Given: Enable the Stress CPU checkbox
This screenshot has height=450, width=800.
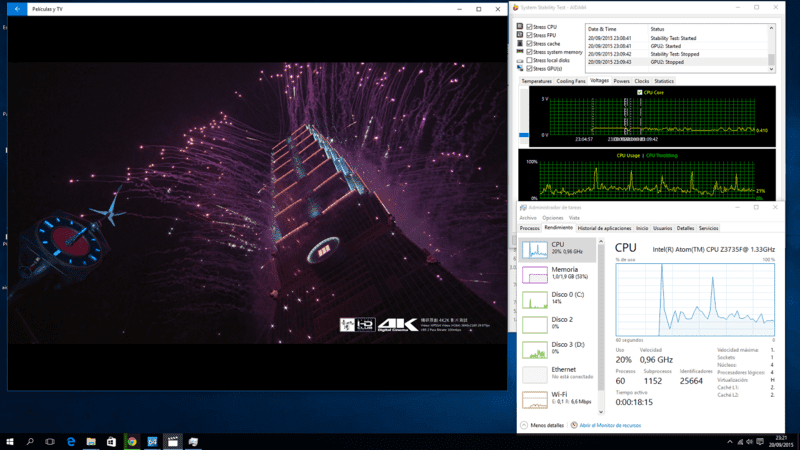Looking at the screenshot, I should [x=529, y=27].
